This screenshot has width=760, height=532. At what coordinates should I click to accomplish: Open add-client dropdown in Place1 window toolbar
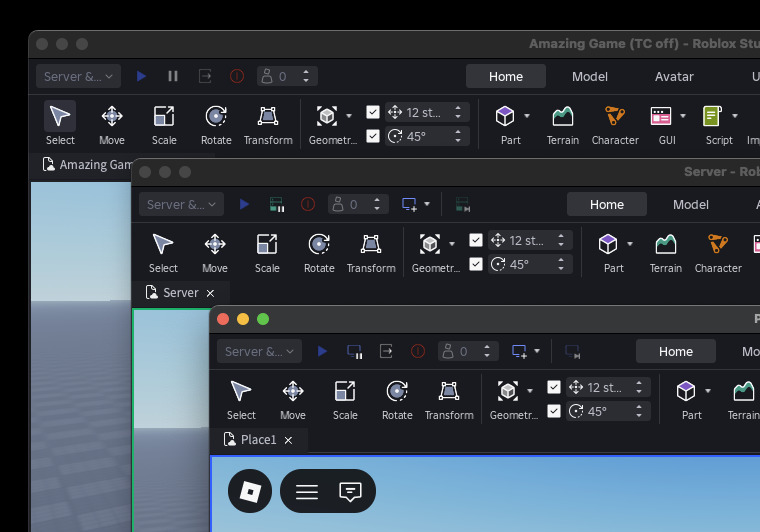[537, 351]
